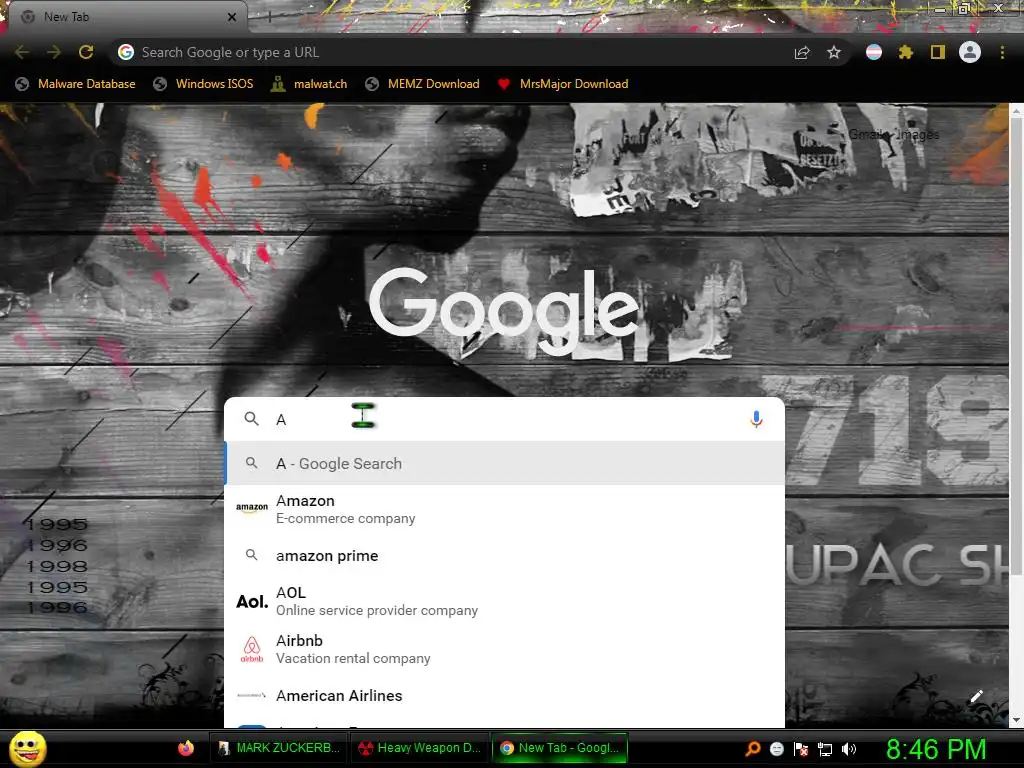Click the 8:46 PM clock
1024x768 pixels.
tap(936, 749)
